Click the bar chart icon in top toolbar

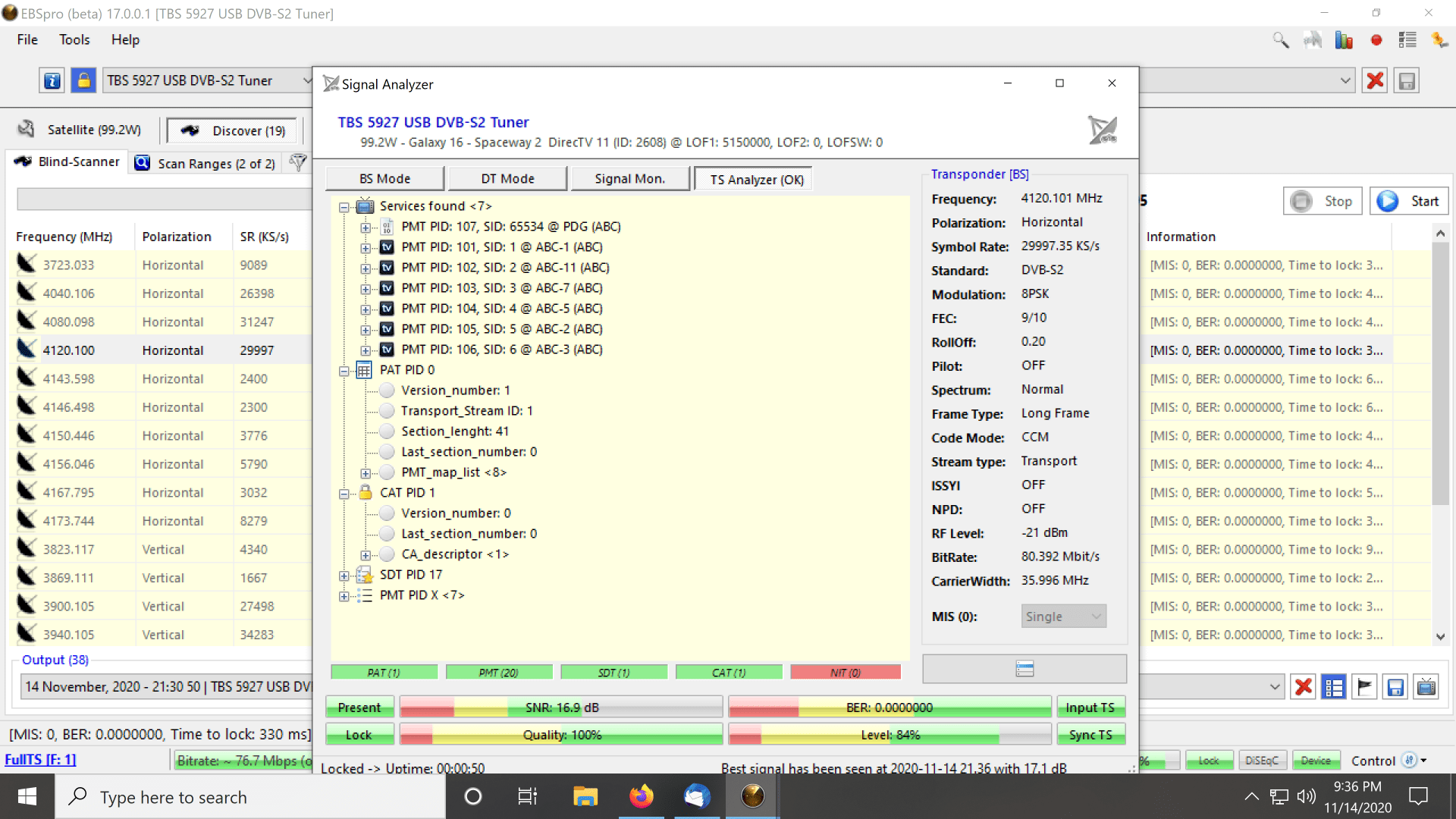pyautogui.click(x=1344, y=40)
